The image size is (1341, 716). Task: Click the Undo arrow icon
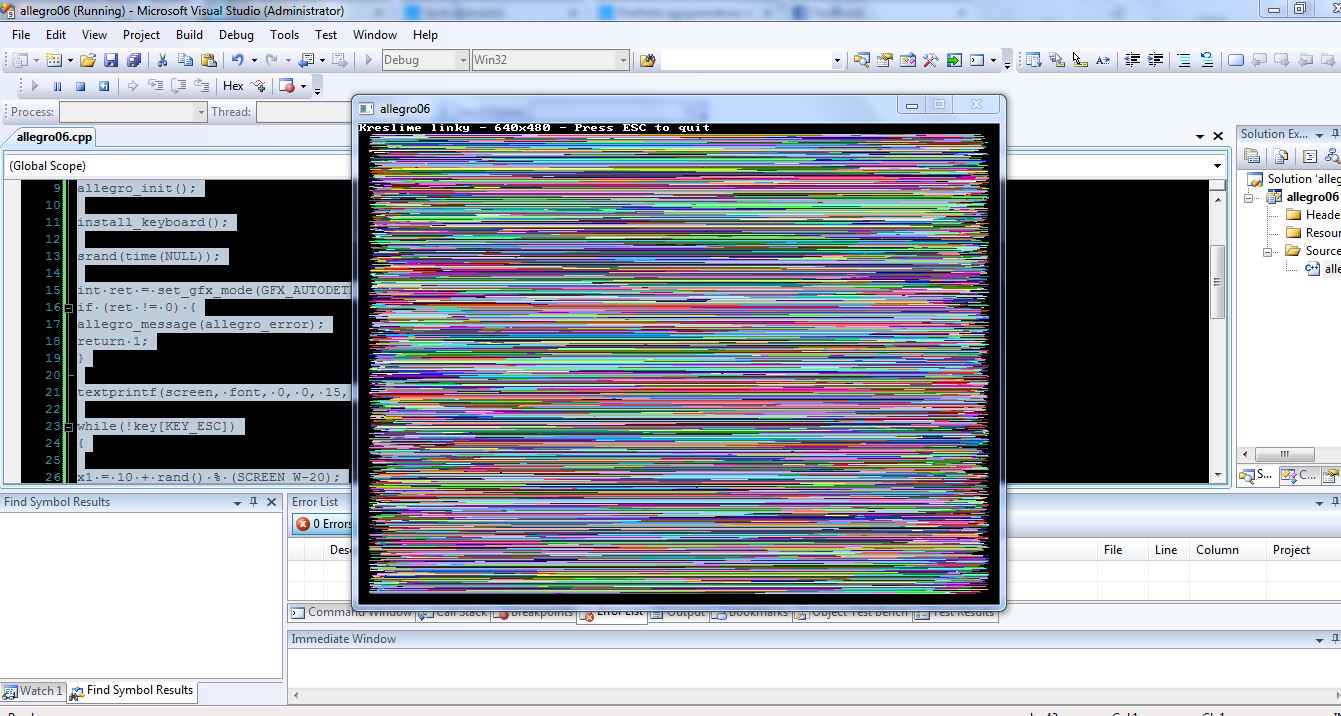239,60
